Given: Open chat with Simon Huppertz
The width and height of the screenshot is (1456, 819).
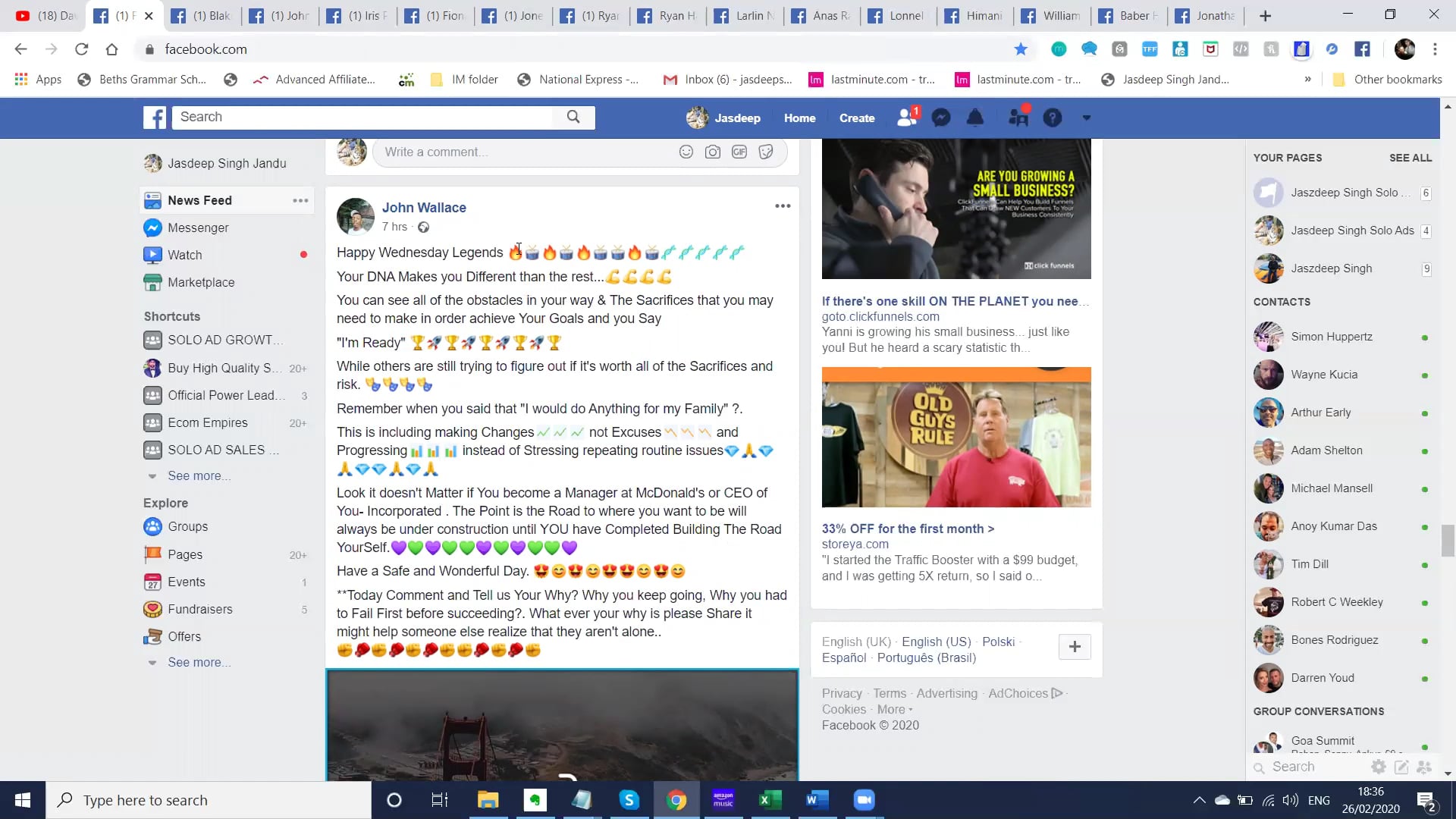Looking at the screenshot, I should tap(1342, 337).
